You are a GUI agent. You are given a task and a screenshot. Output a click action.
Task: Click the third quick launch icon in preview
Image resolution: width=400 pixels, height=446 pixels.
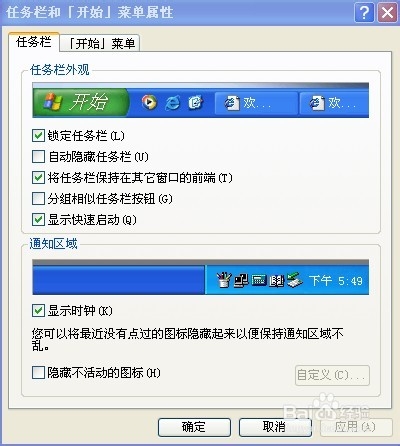tap(195, 102)
